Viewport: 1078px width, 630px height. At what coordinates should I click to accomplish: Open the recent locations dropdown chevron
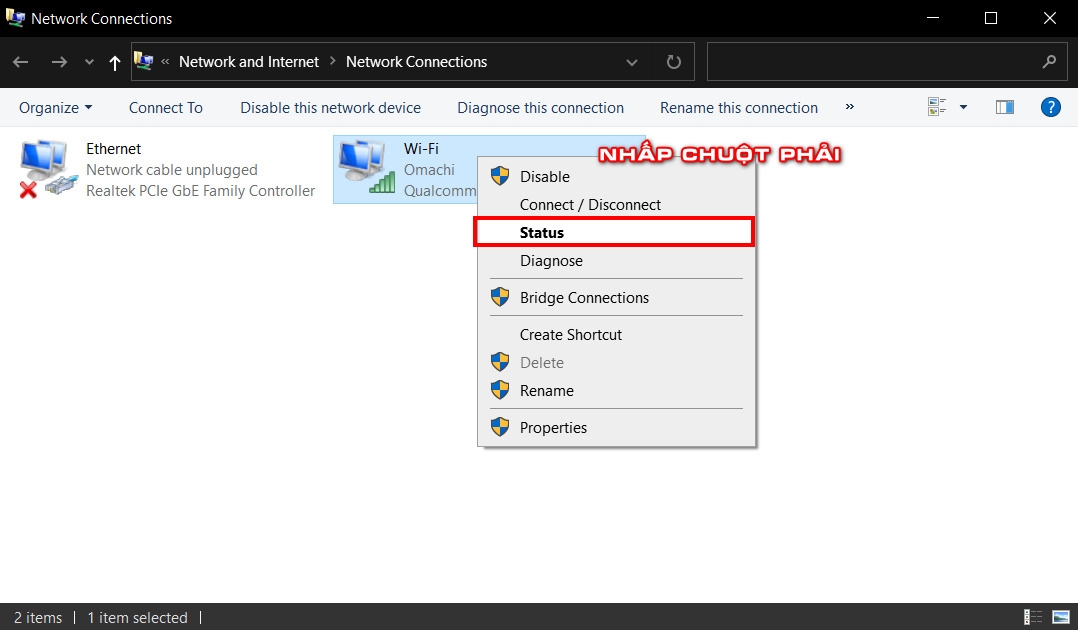89,62
